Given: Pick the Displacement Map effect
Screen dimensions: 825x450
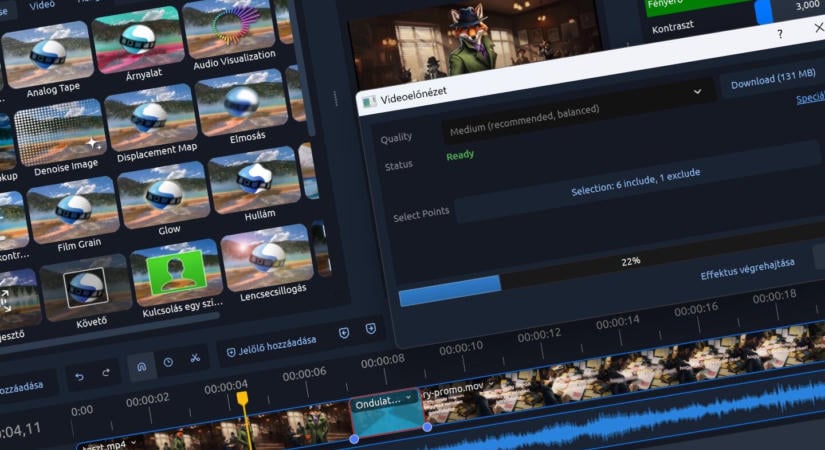Looking at the screenshot, I should pyautogui.click(x=150, y=117).
